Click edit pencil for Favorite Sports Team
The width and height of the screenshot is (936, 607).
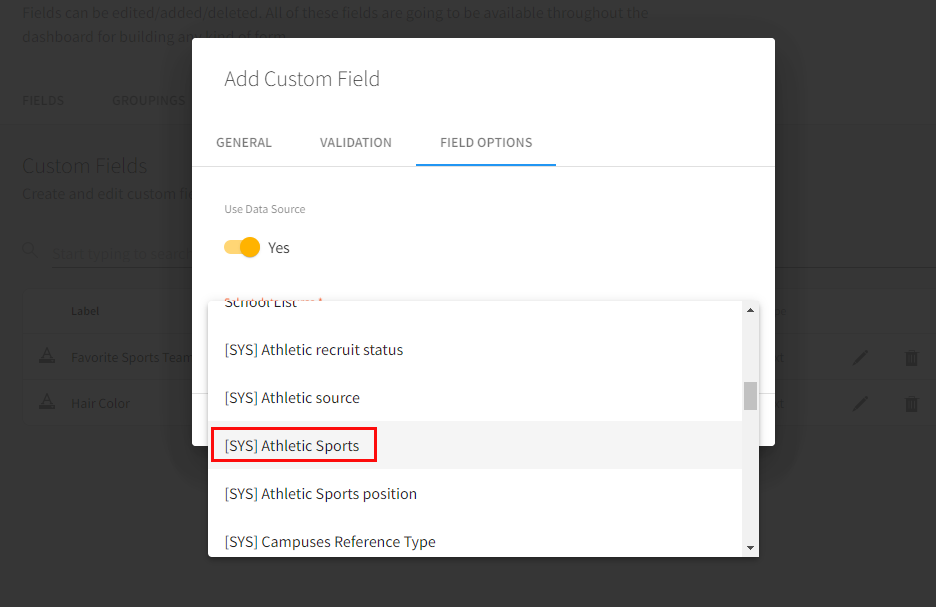pyautogui.click(x=860, y=358)
